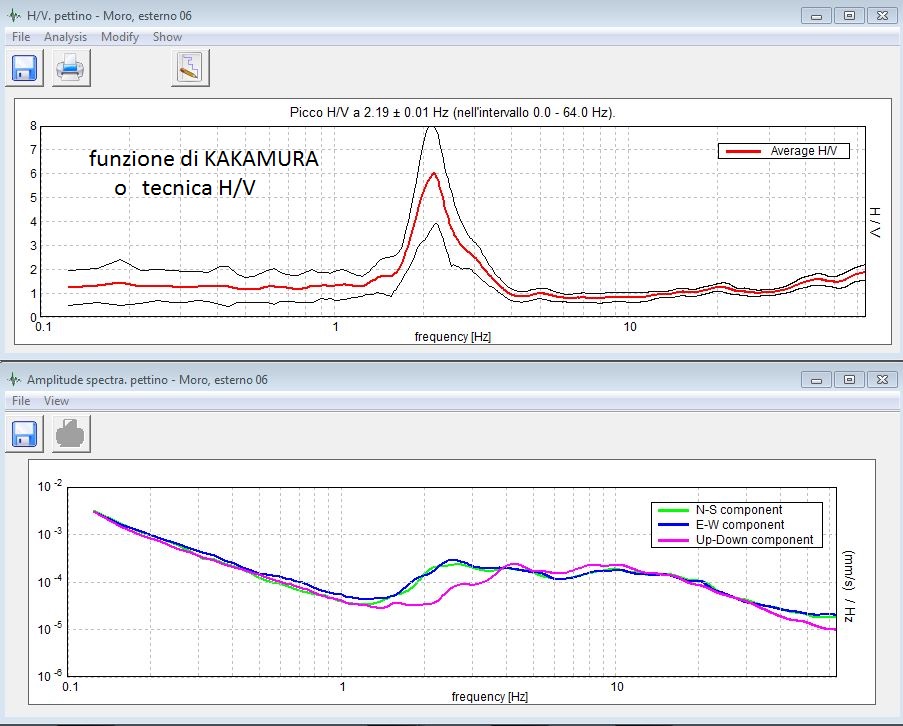Click the magenta Up-Down component legend entry
The image size is (903, 726).
tap(735, 540)
